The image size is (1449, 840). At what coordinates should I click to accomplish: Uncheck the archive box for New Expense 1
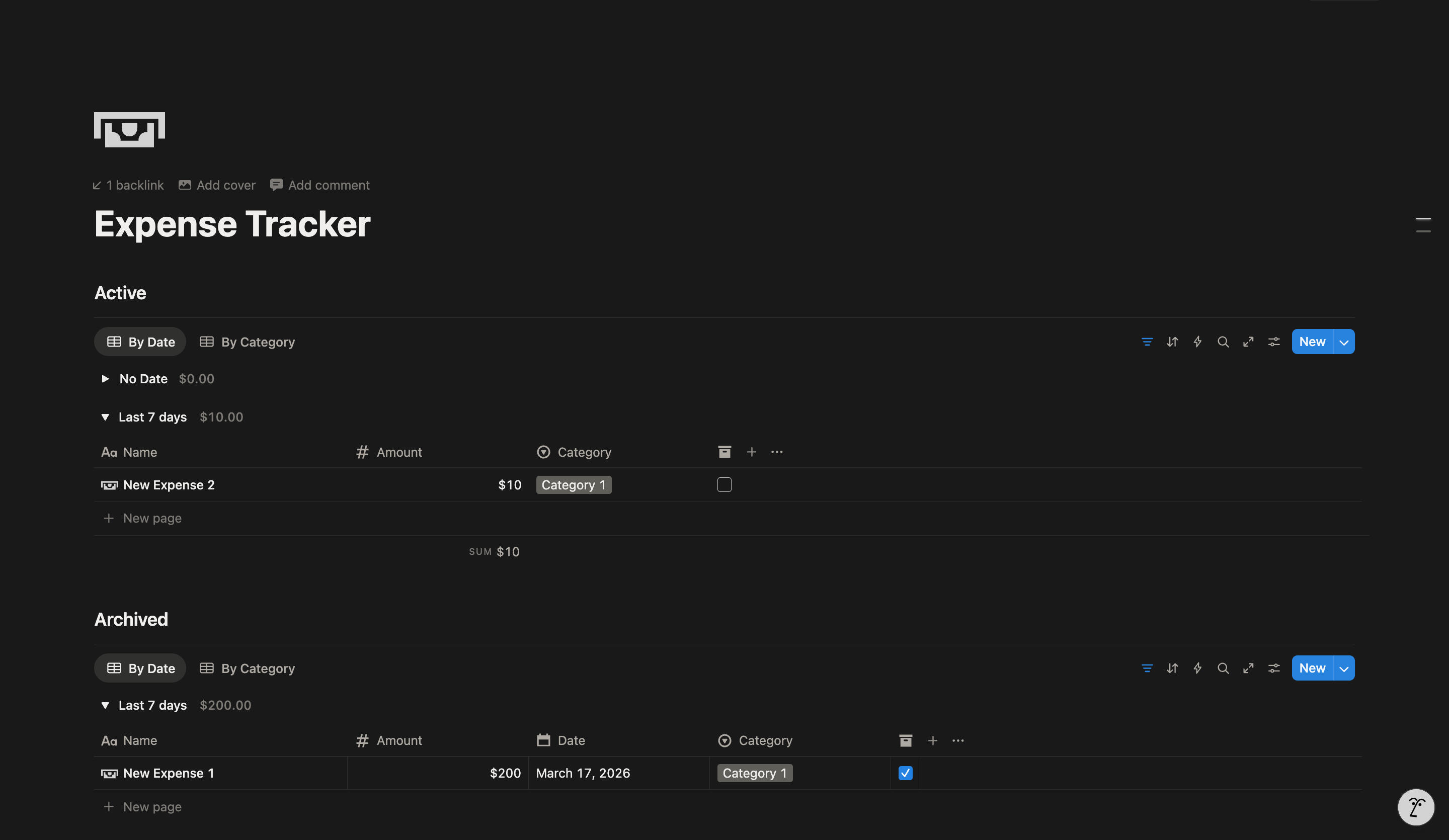(x=905, y=773)
